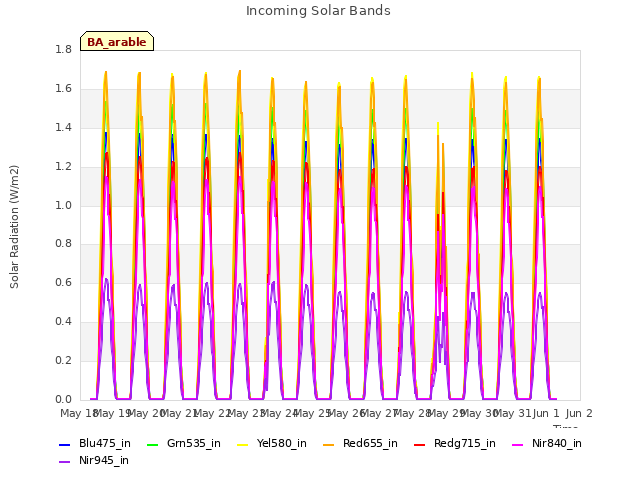The width and height of the screenshot is (640, 480).
Task: Click the Solar Radiation (W/m2) axis label
Action: tap(14, 227)
